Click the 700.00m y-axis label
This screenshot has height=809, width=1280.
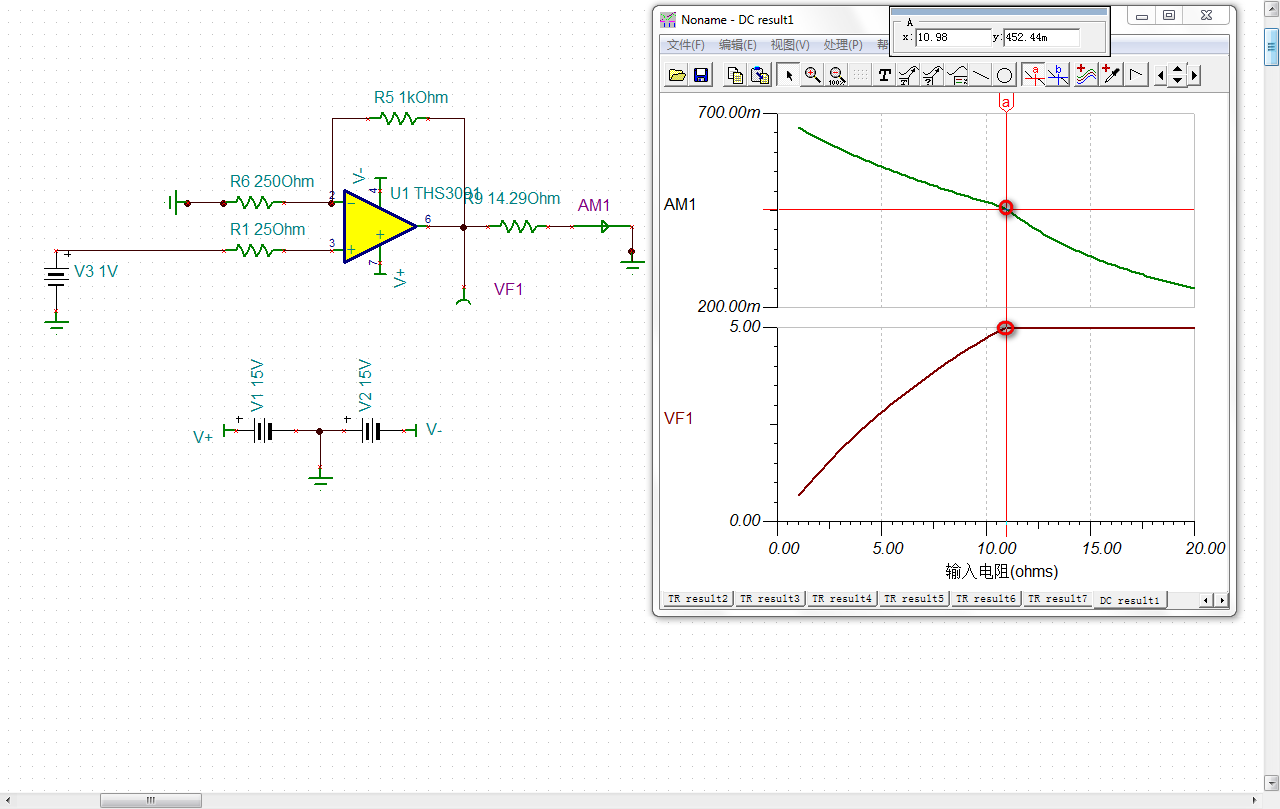tap(728, 113)
